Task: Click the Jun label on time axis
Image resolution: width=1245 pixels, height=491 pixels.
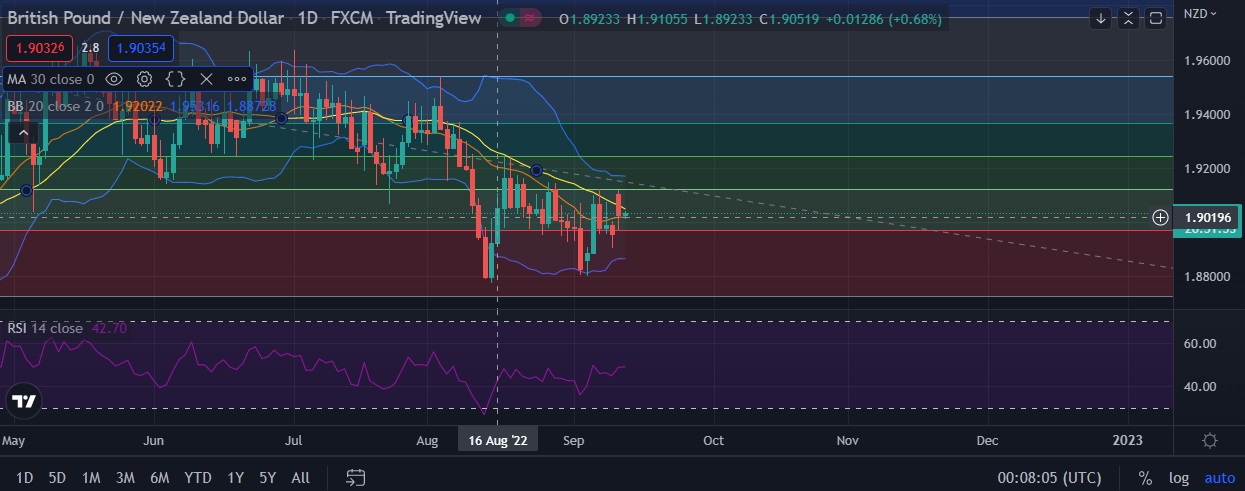Action: click(153, 440)
